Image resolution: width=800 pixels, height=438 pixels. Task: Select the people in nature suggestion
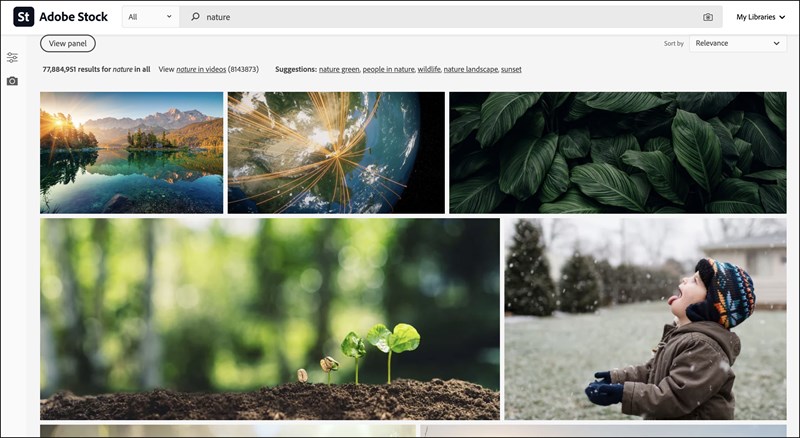[388, 69]
